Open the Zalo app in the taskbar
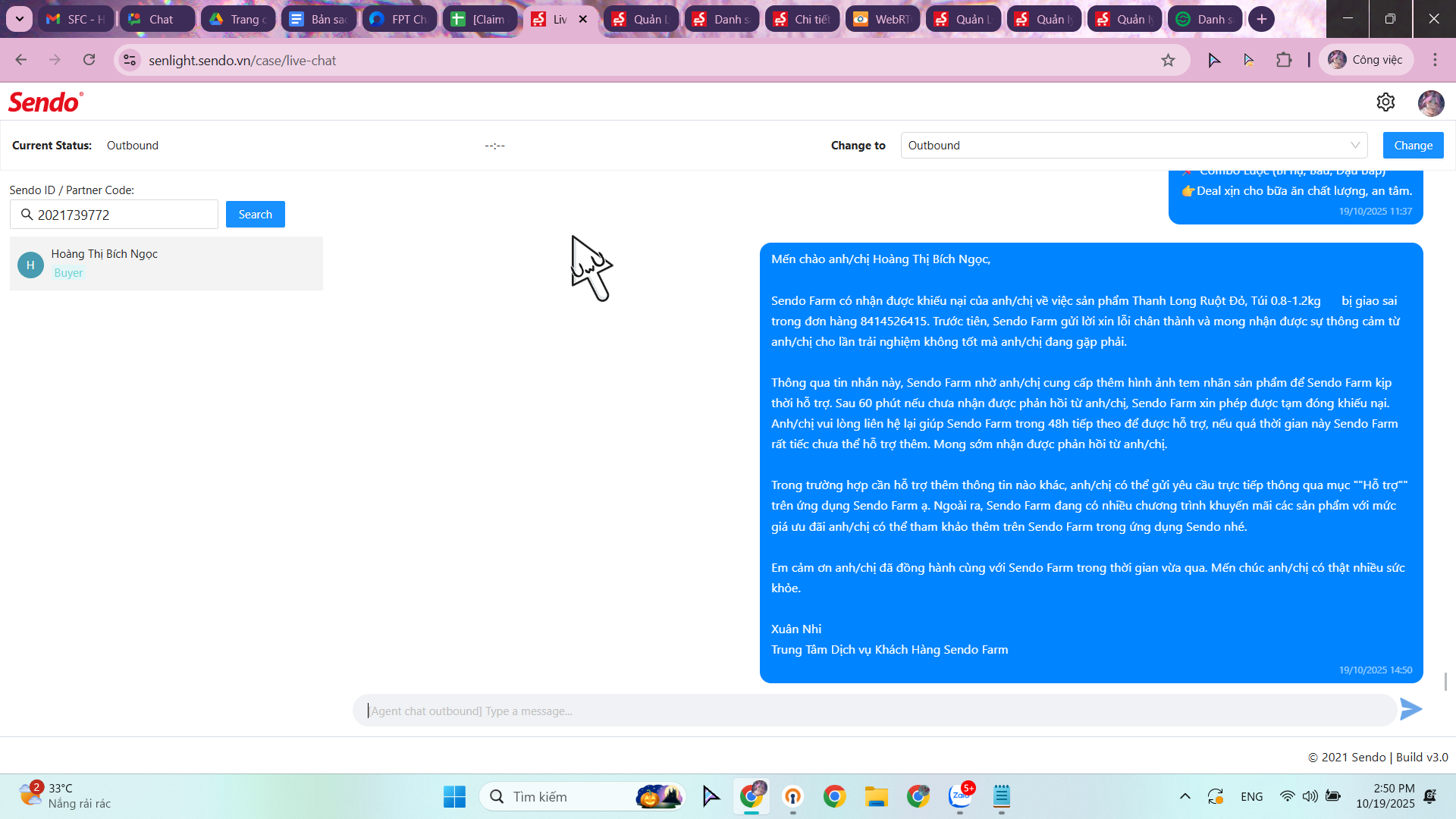The width and height of the screenshot is (1456, 819). 960,796
